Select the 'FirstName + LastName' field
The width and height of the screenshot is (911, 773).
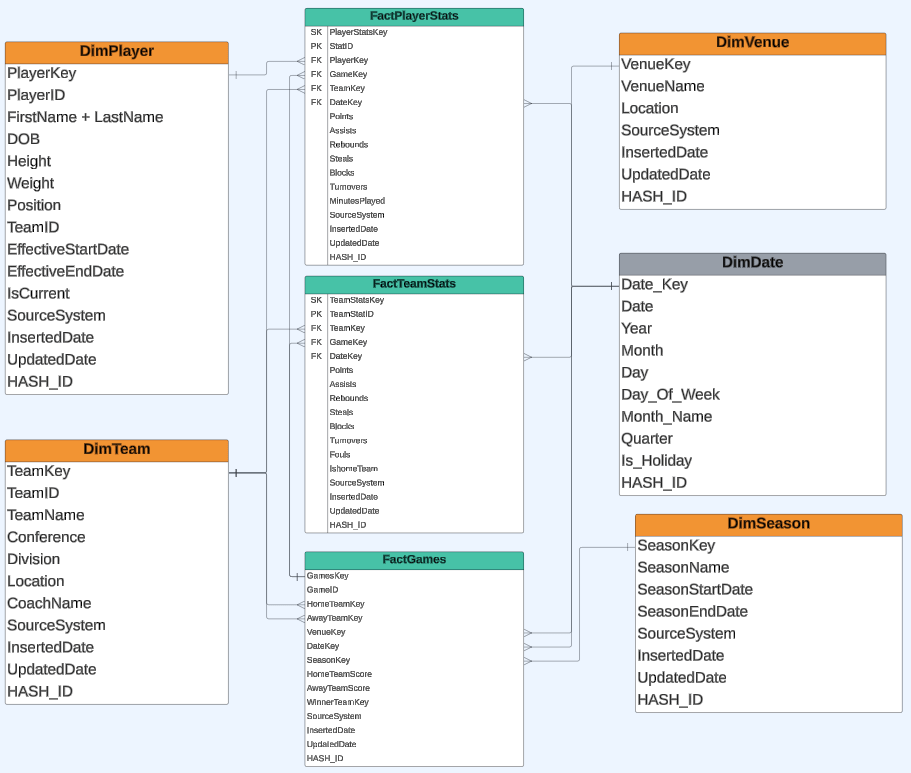(117, 117)
